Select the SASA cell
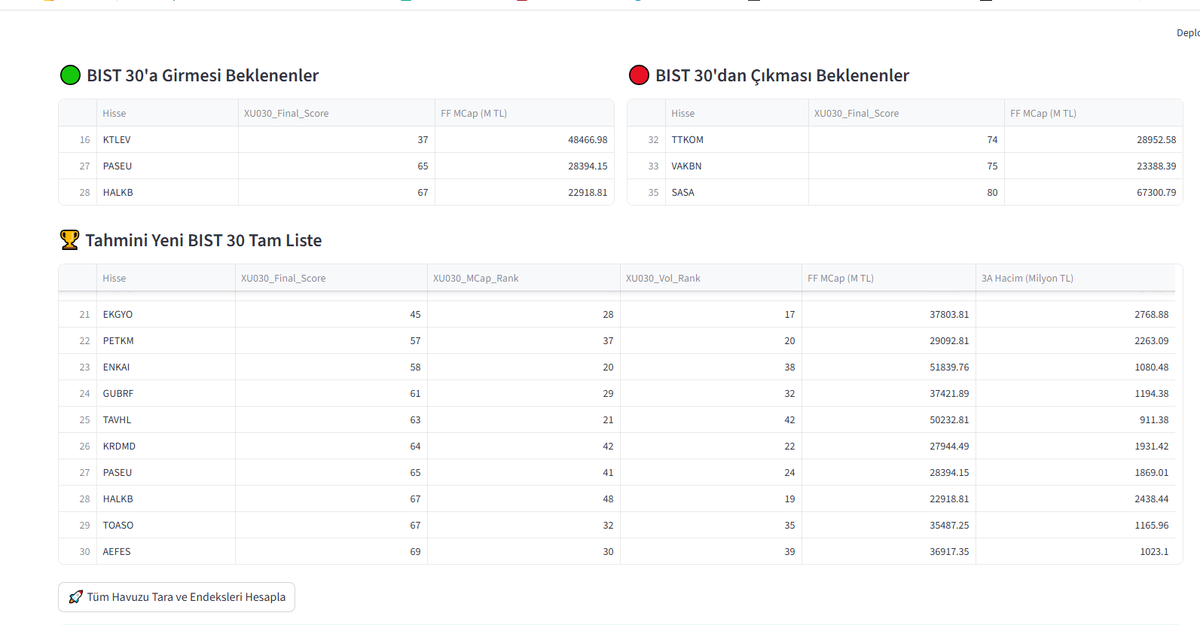The width and height of the screenshot is (1200, 625). (736, 192)
